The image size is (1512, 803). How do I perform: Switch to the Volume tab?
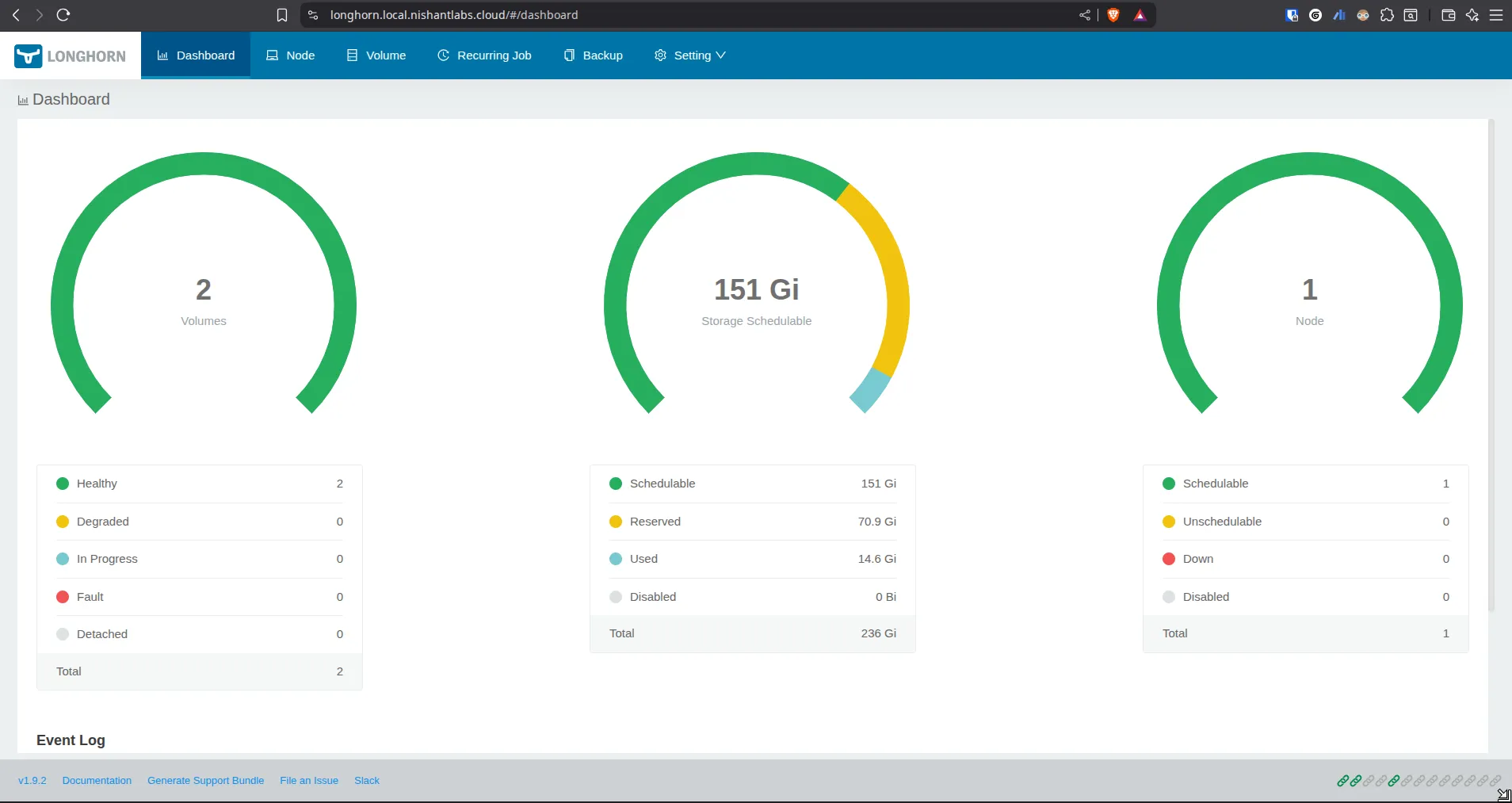[376, 55]
